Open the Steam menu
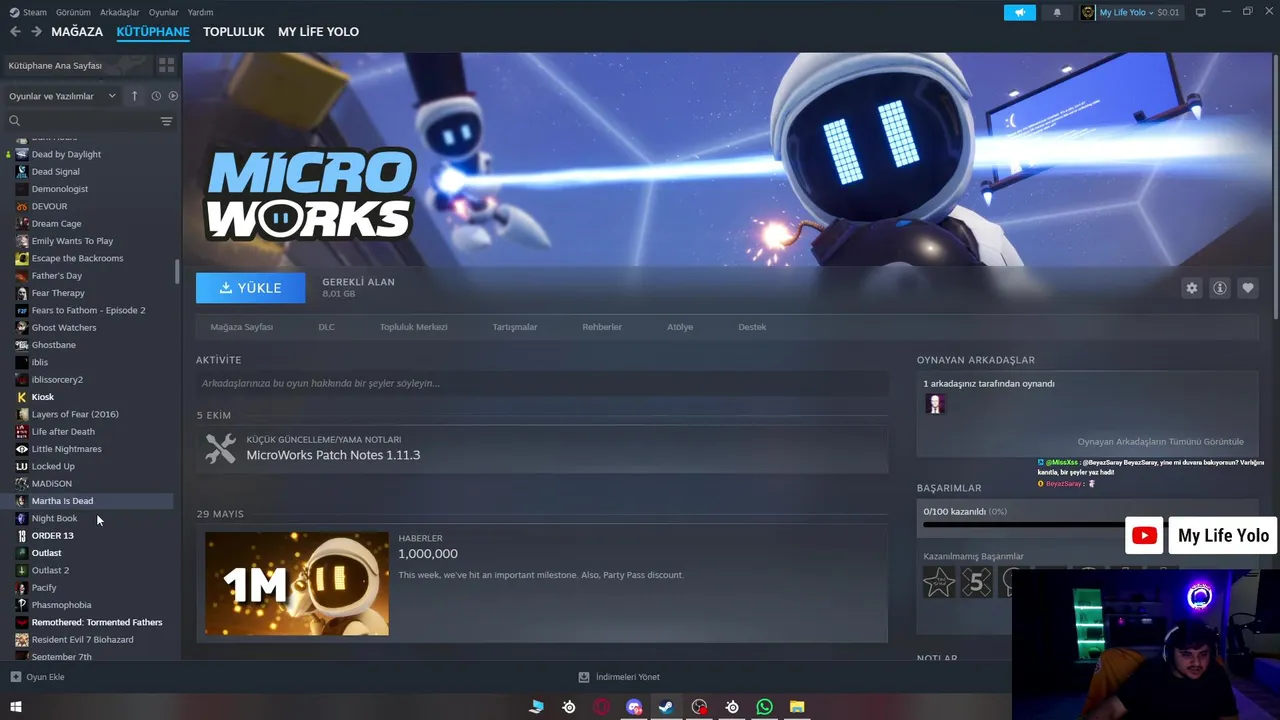 click(x=28, y=12)
